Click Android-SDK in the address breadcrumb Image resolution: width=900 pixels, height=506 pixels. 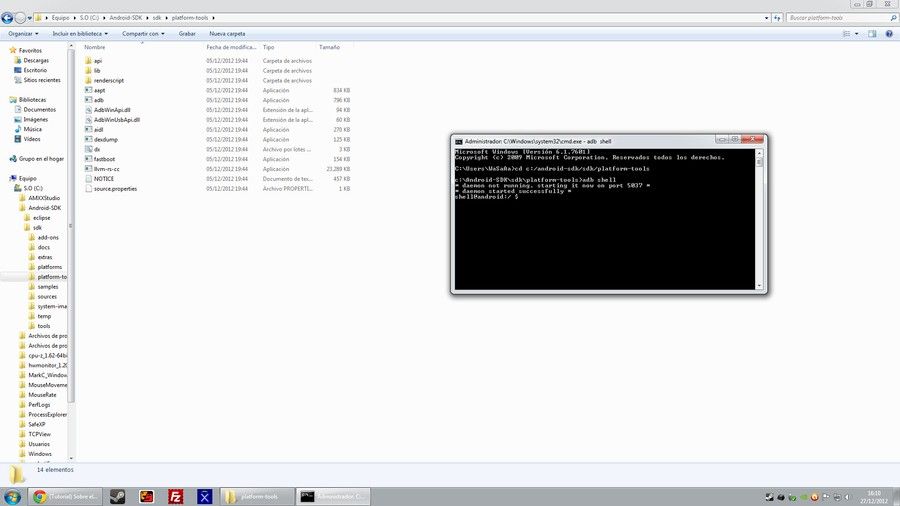point(125,18)
